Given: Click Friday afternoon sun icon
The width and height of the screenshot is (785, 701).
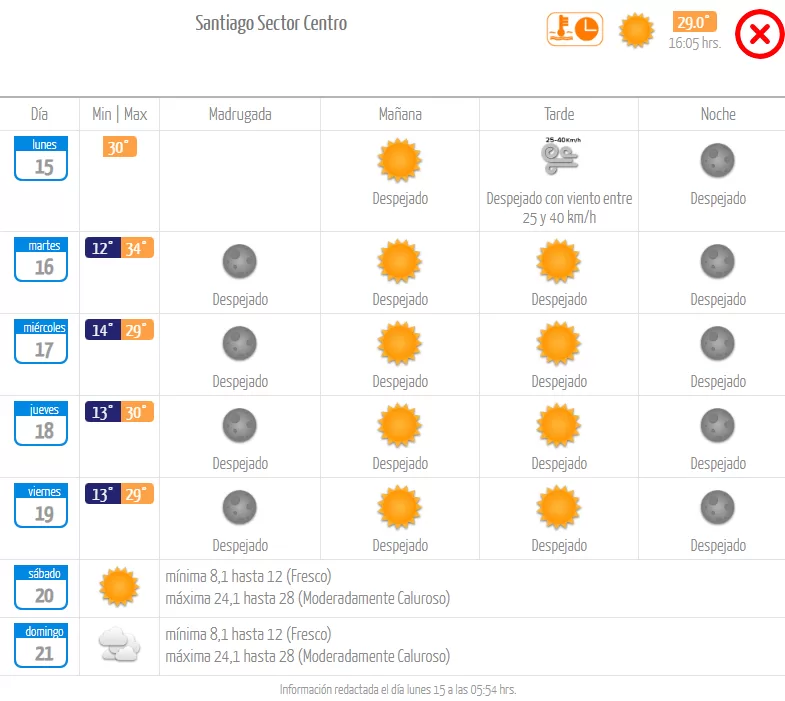Looking at the screenshot, I should pos(558,507).
